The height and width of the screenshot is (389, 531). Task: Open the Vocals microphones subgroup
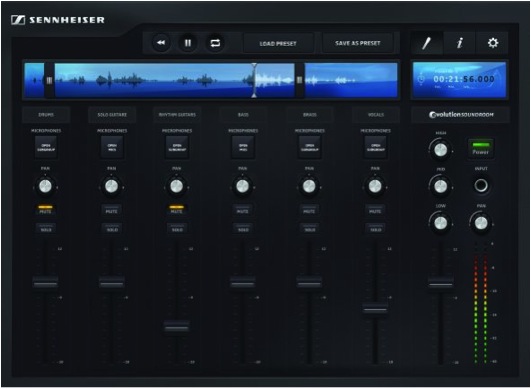click(x=375, y=147)
